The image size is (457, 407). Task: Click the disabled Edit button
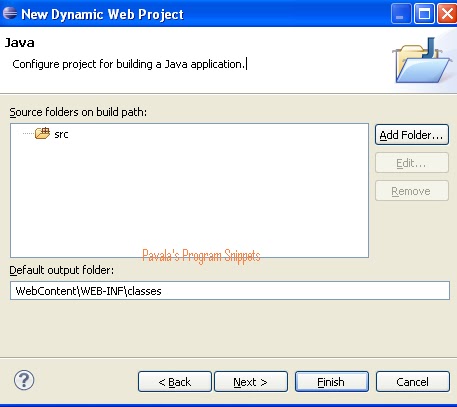tap(412, 163)
